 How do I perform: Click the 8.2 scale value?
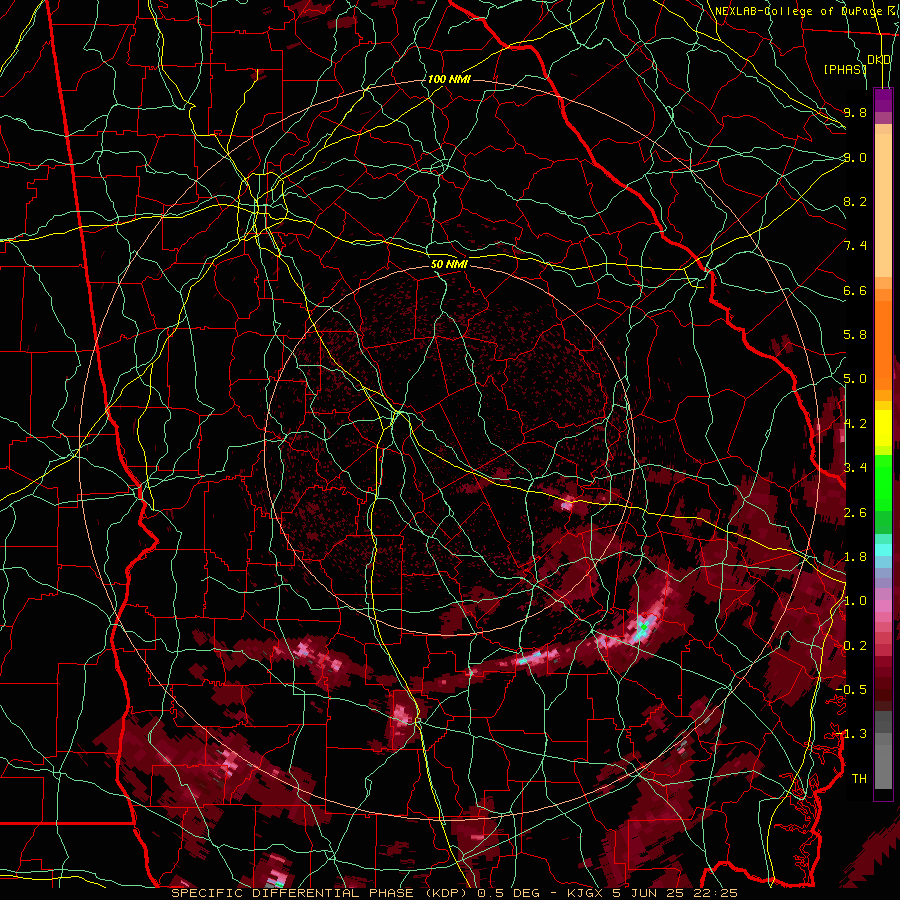coord(855,201)
